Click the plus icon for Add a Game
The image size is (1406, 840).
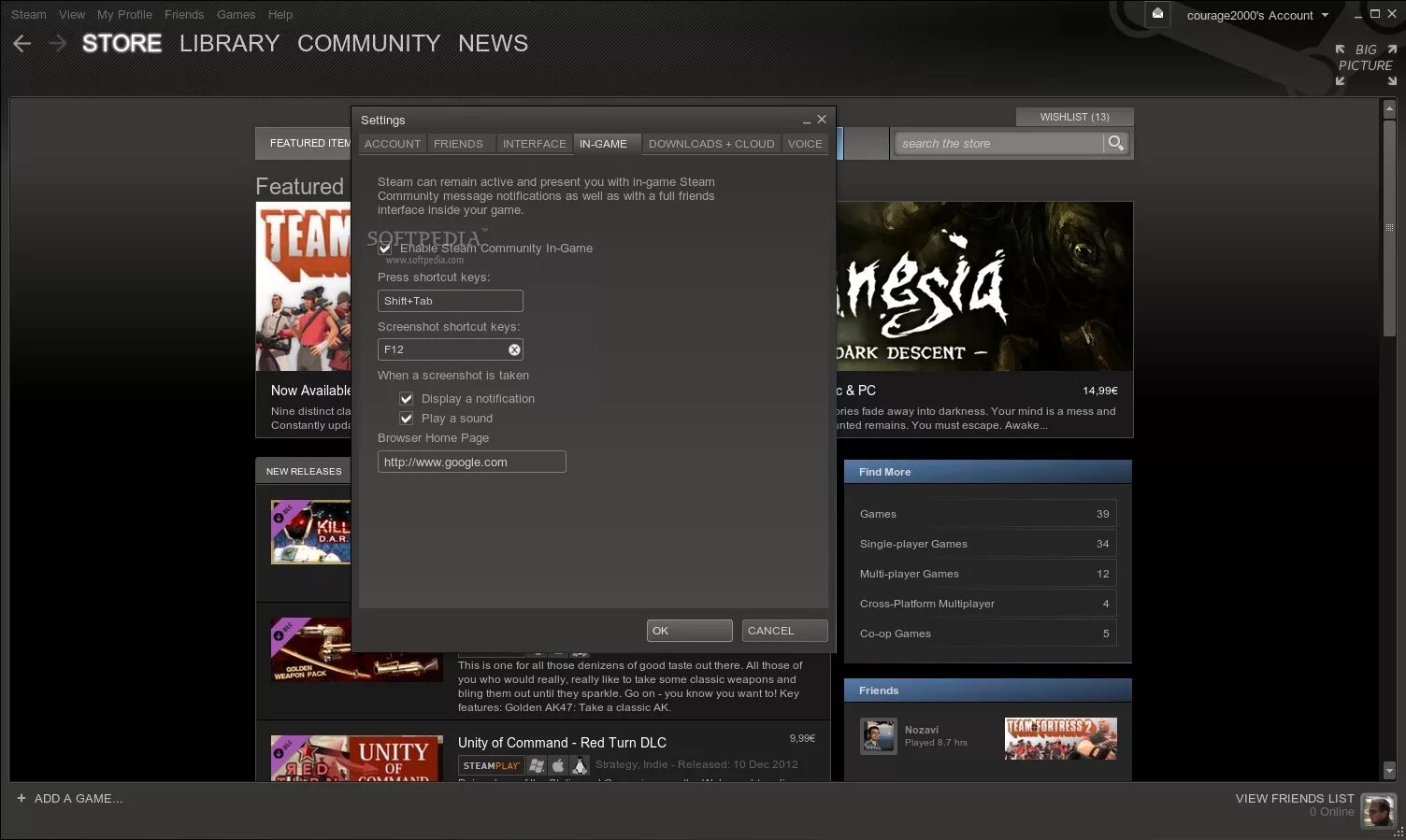click(x=22, y=798)
